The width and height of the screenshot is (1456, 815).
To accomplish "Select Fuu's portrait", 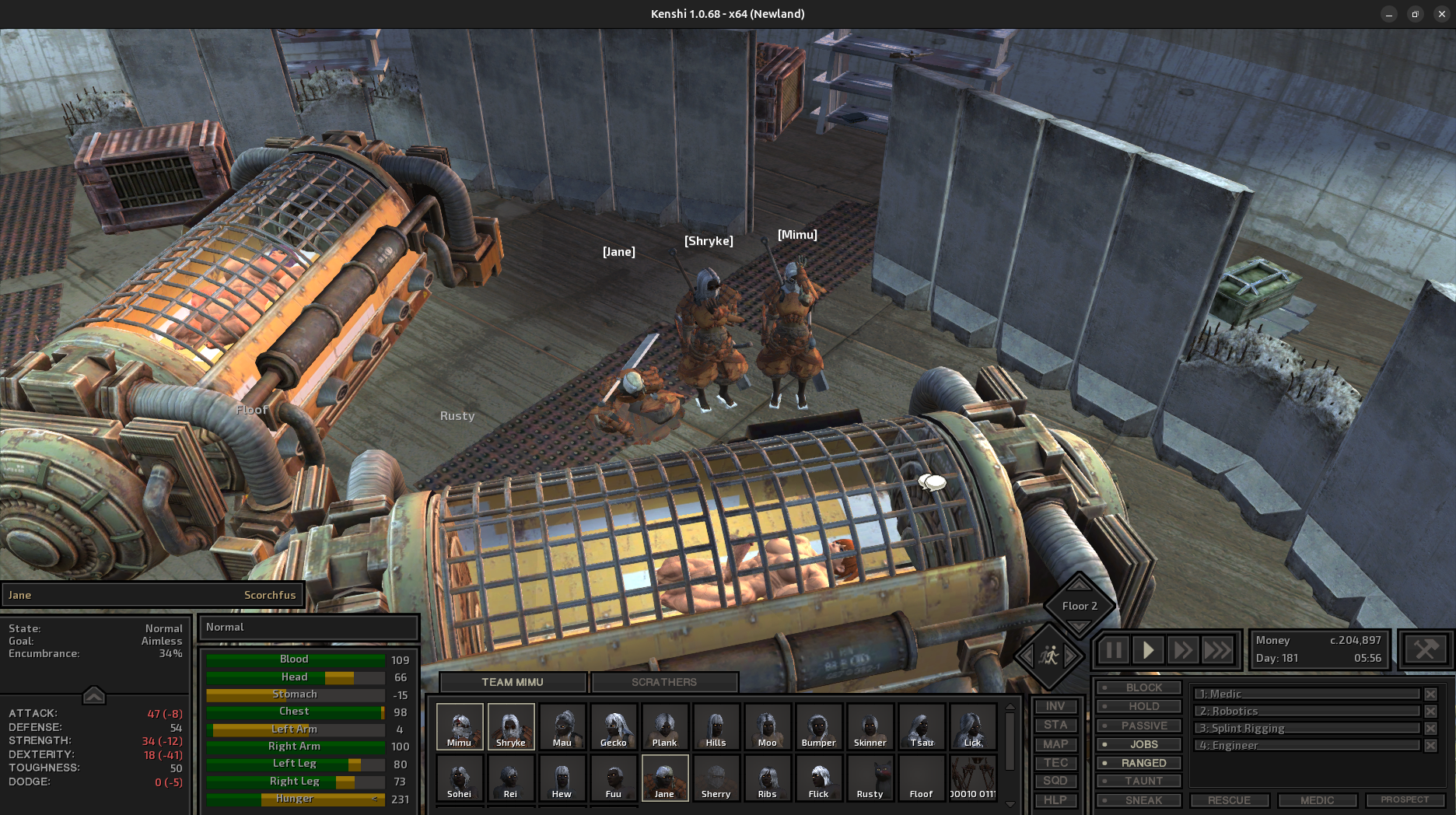I will point(613,778).
